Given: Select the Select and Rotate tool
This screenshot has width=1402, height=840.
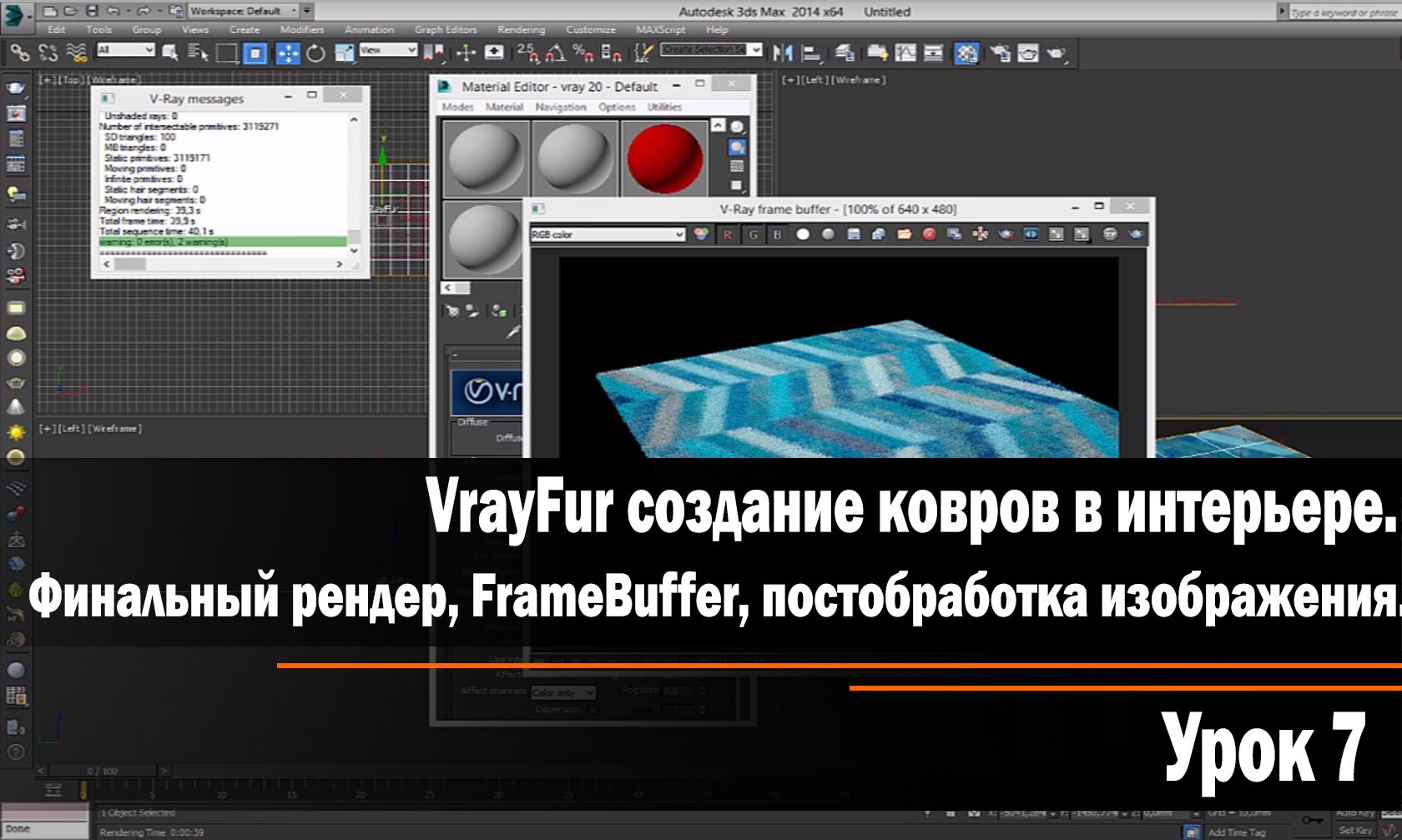Looking at the screenshot, I should (315, 52).
